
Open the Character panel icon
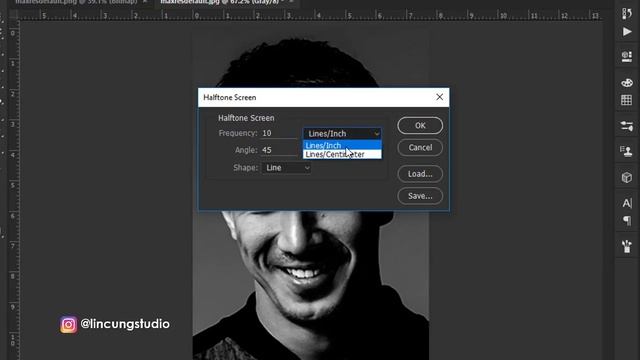coord(627,203)
